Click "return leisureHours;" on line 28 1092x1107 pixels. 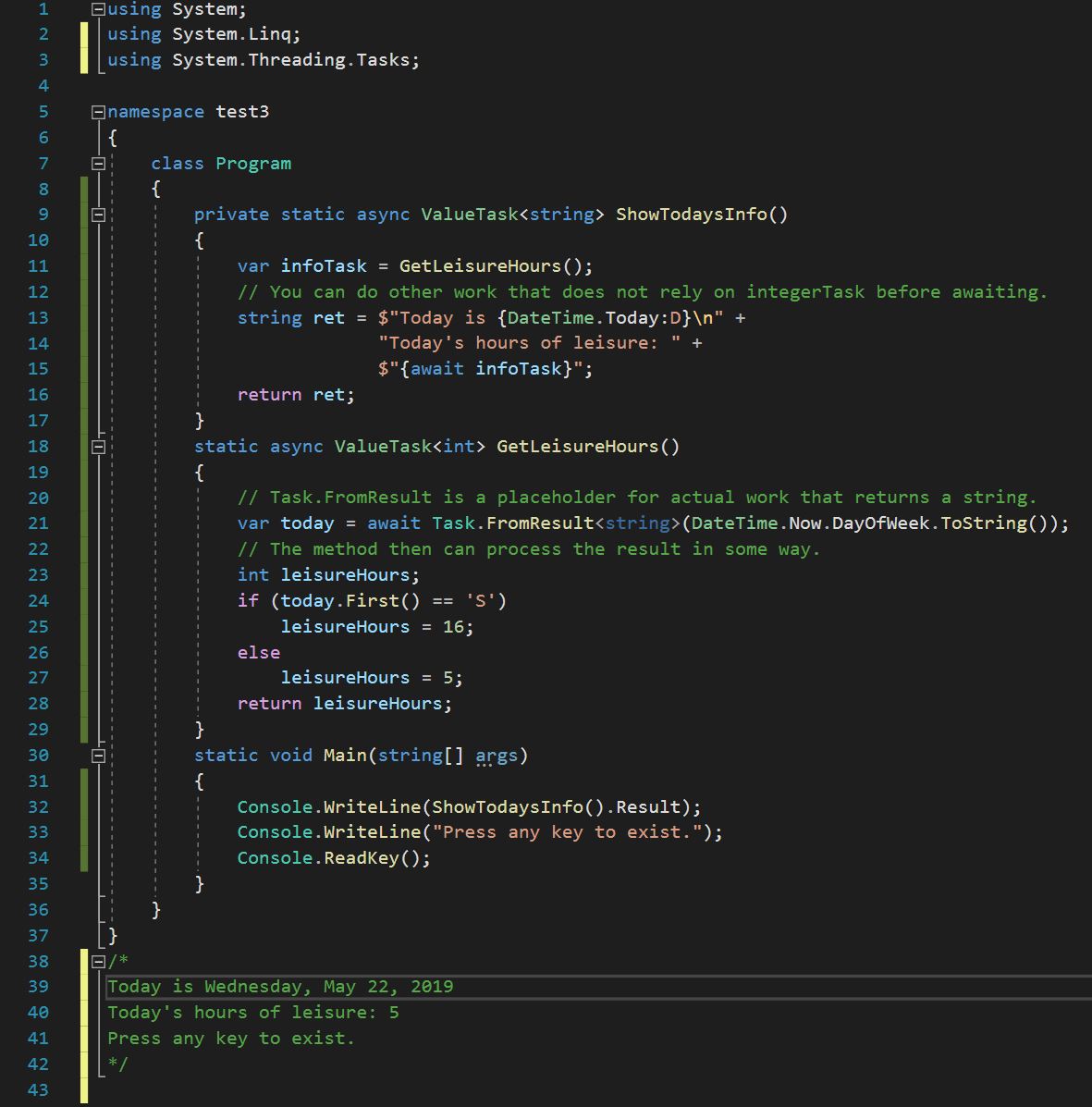[345, 704]
